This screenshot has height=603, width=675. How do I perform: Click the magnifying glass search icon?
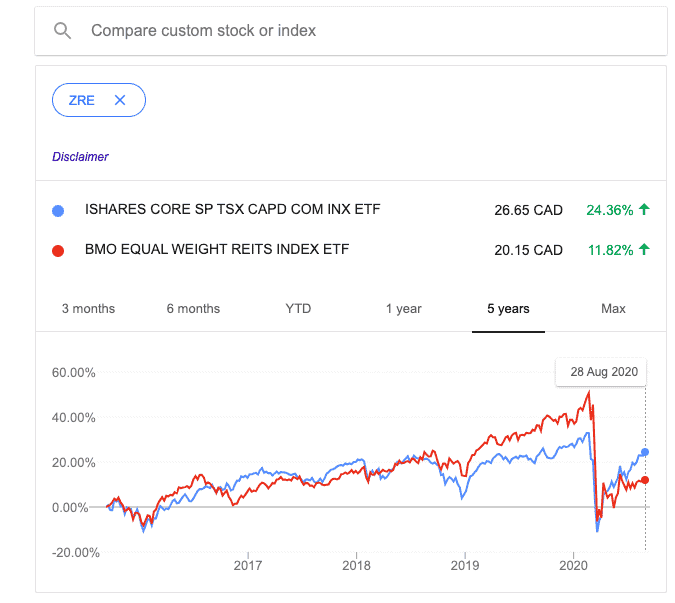[62, 31]
